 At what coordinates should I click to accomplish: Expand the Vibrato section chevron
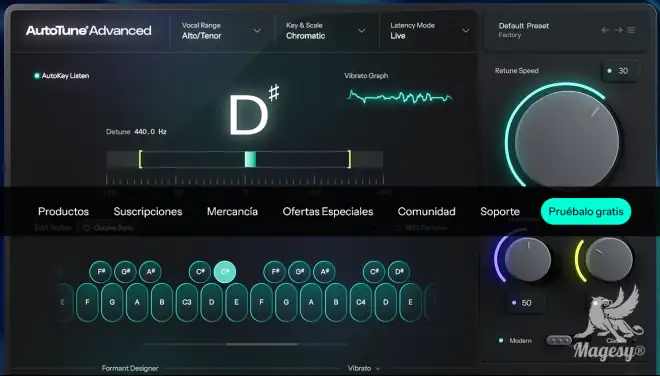coord(378,368)
